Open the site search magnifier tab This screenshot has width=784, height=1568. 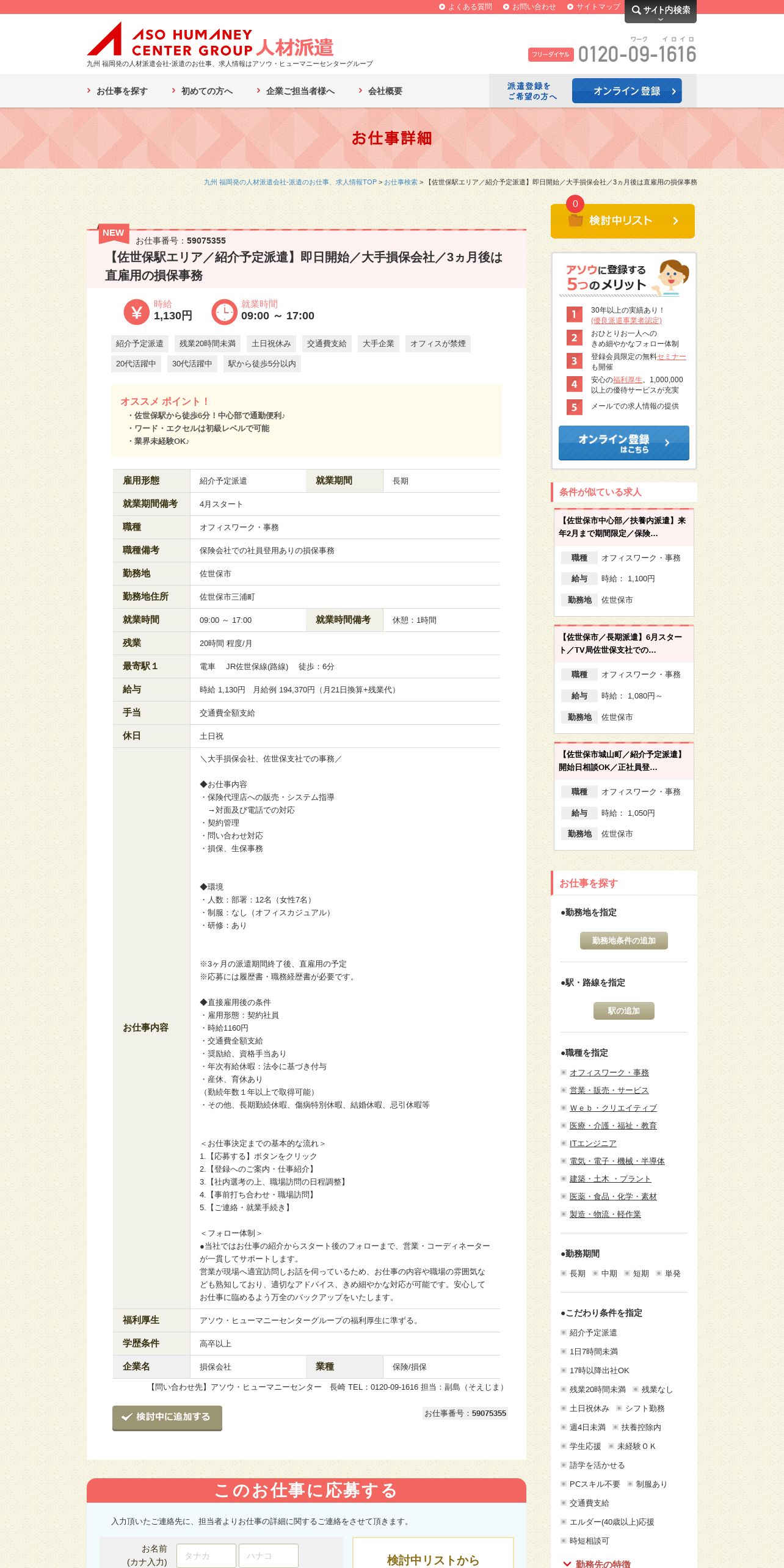[x=660, y=10]
